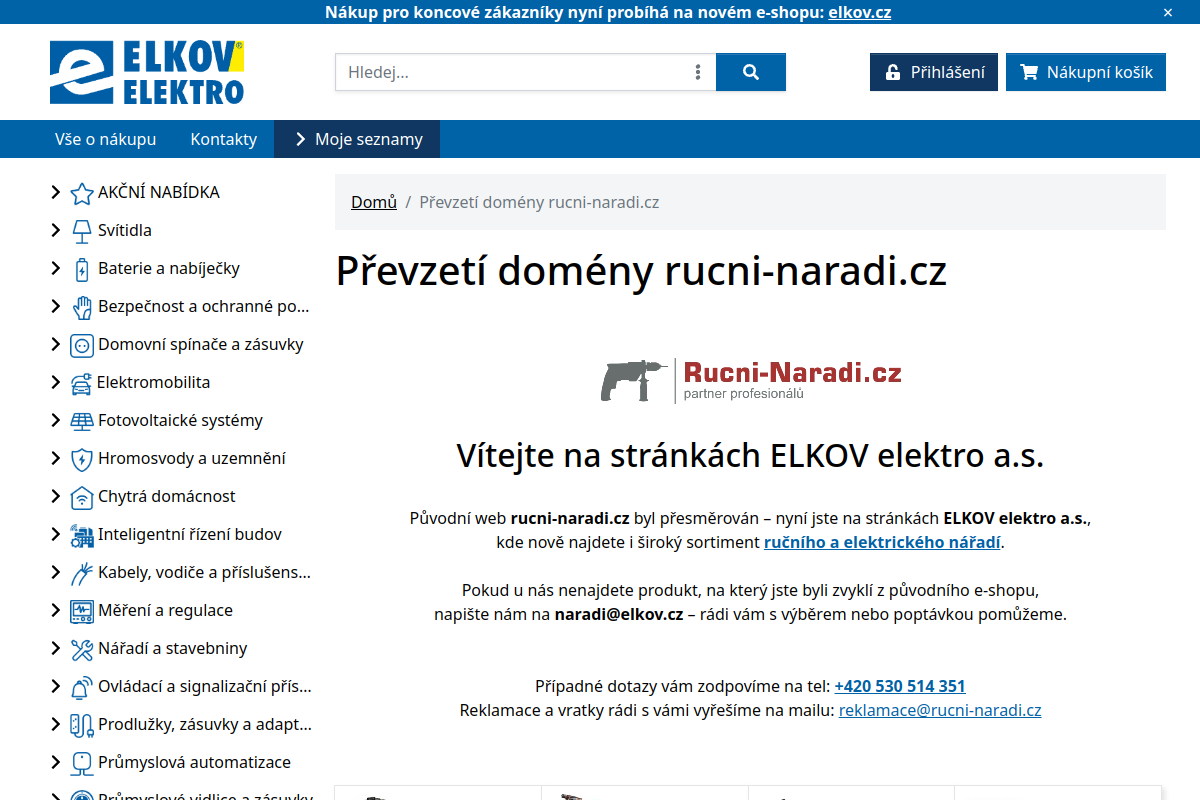
Task: Open Průmyslová automatizace category
Action: (x=194, y=762)
